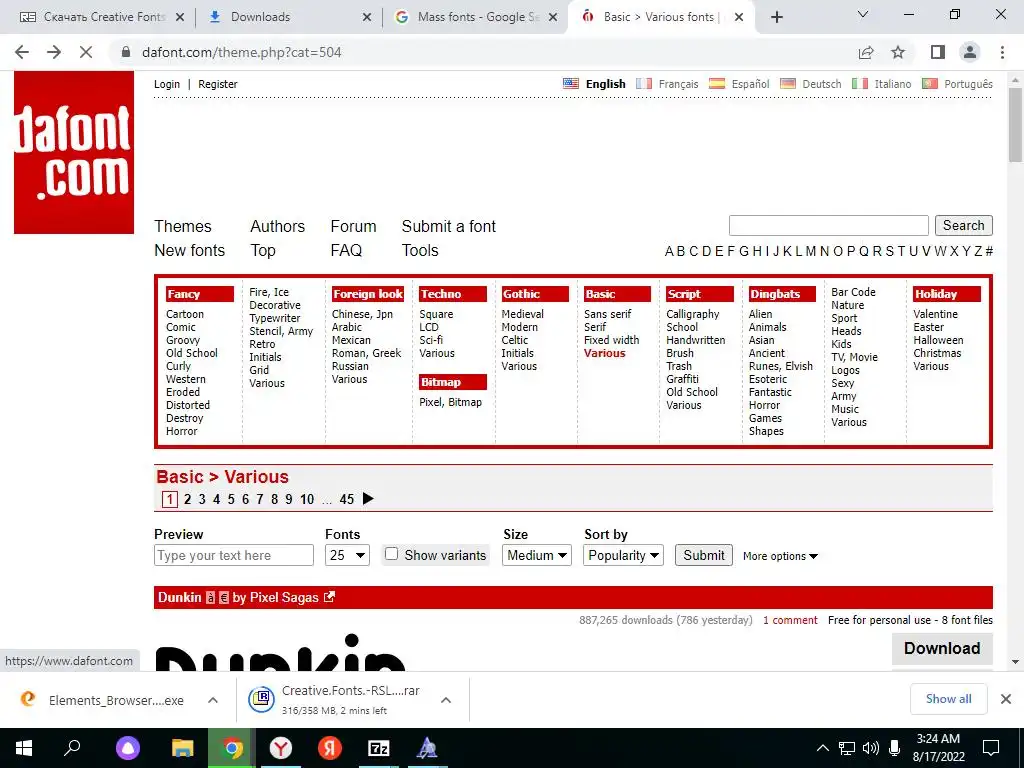
Task: Open the Login link
Action: [167, 84]
